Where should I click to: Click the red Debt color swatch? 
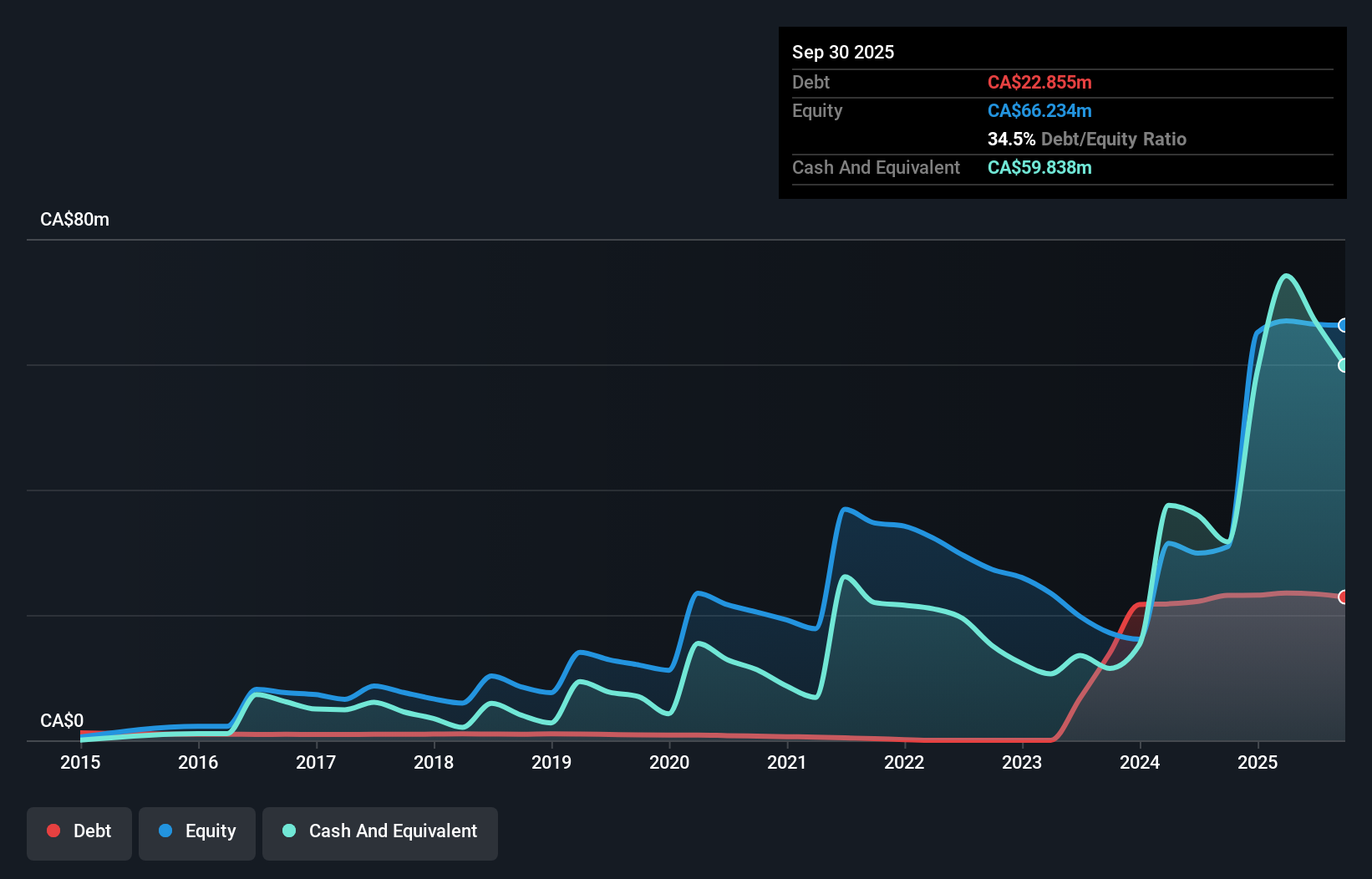[x=53, y=831]
